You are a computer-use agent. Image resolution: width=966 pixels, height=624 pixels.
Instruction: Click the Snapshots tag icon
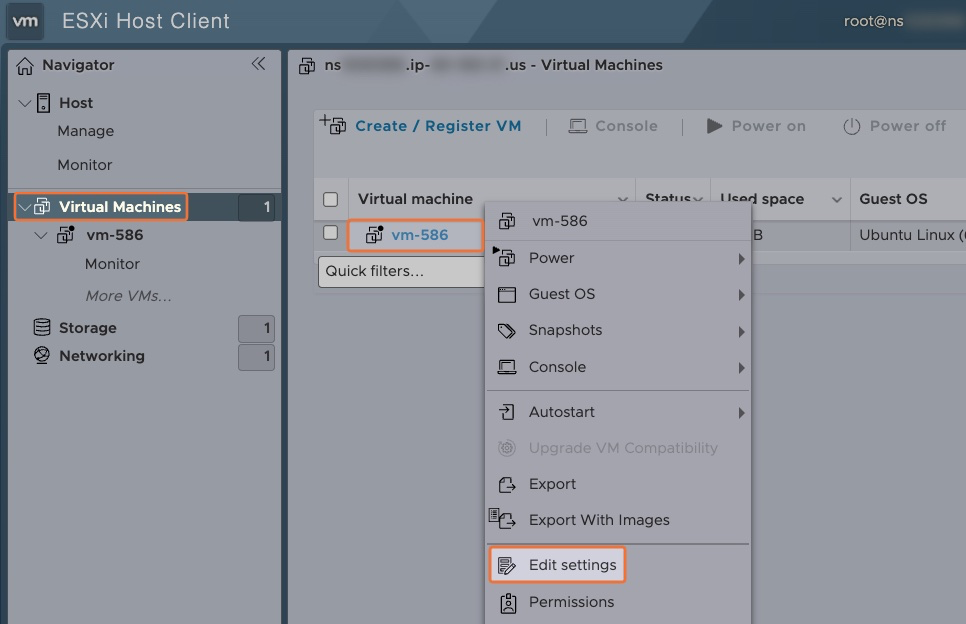[506, 331]
